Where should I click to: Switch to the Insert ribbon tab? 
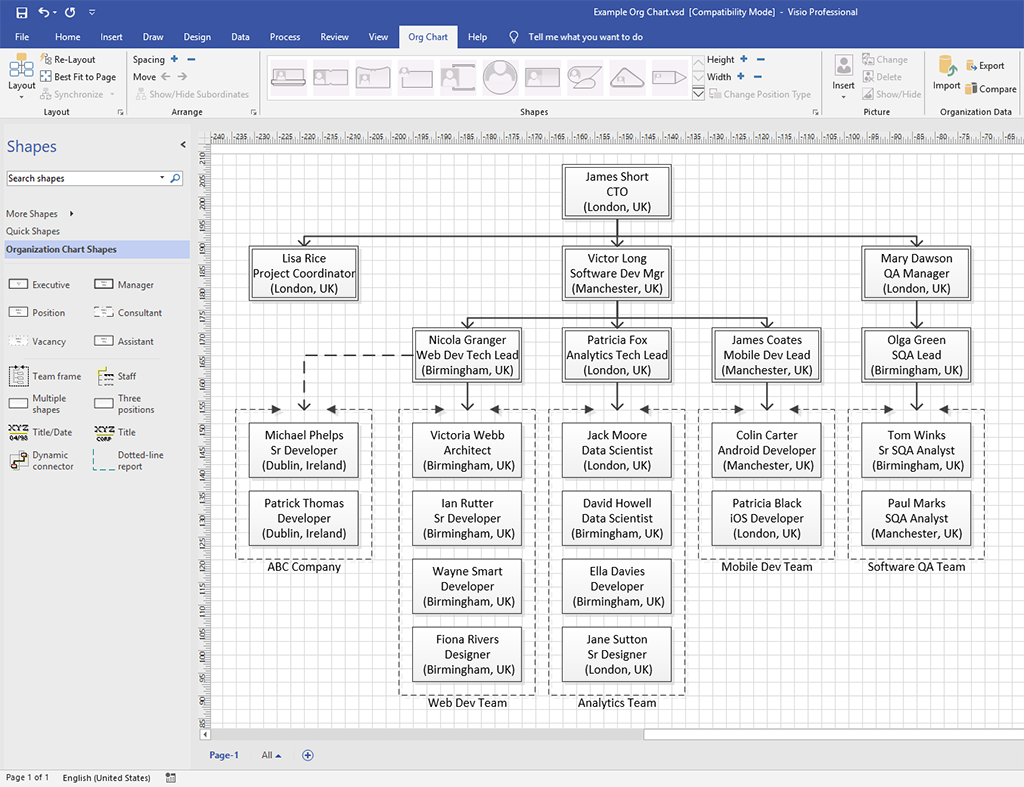click(111, 37)
